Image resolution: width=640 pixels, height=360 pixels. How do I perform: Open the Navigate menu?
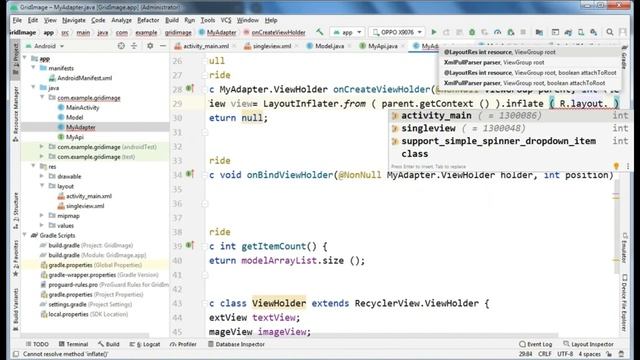[x=73, y=20]
